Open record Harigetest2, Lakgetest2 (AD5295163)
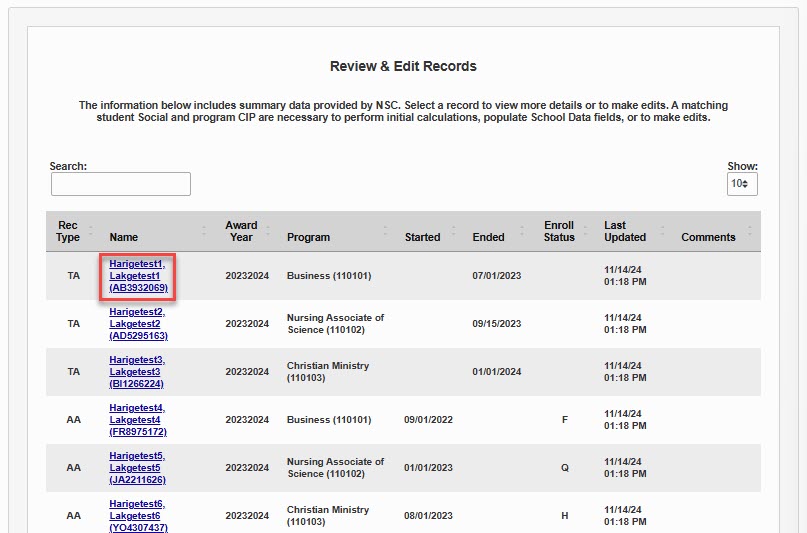This screenshot has height=533, width=807. [138, 324]
